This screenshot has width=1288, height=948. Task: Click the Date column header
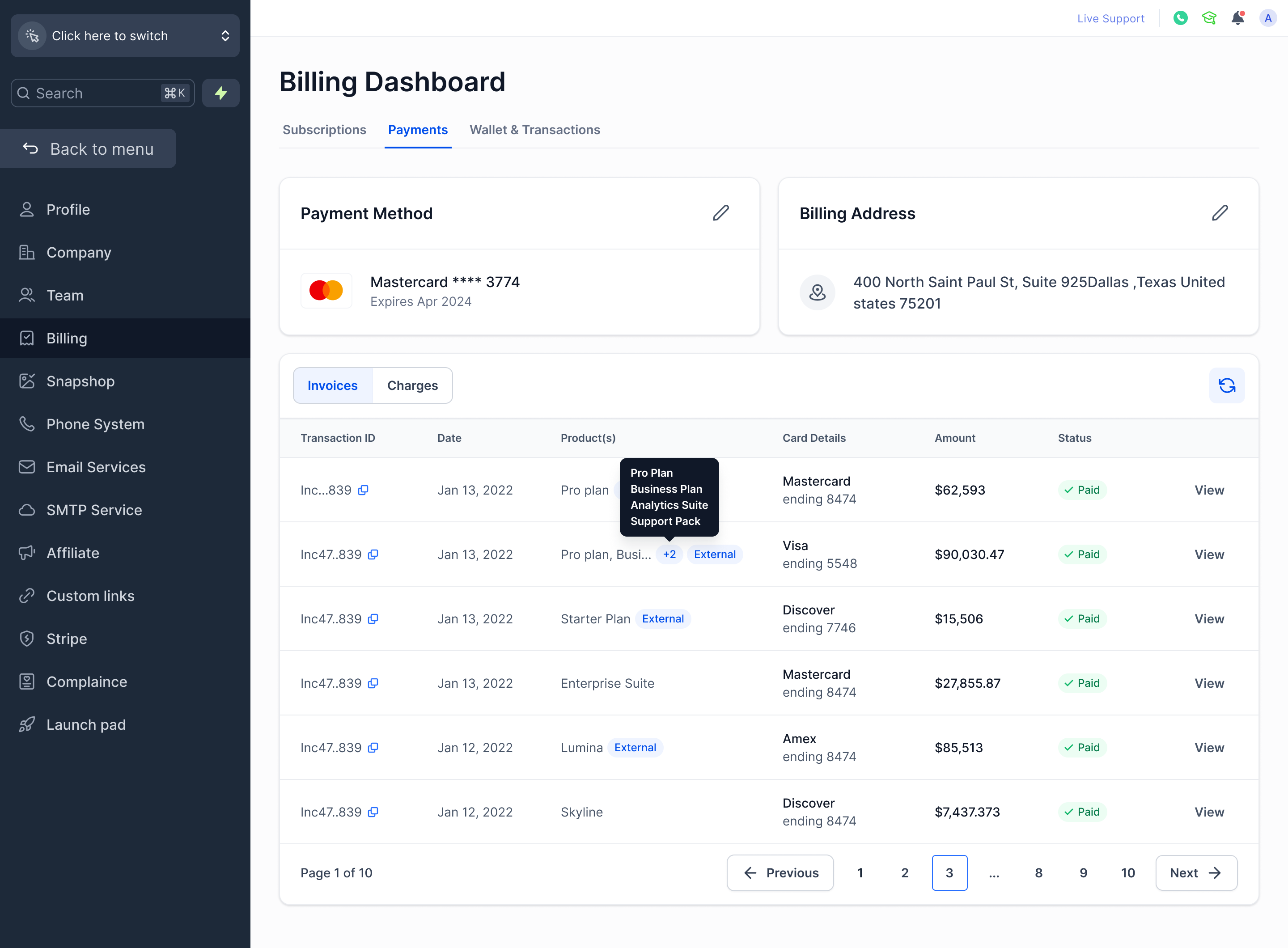tap(449, 438)
